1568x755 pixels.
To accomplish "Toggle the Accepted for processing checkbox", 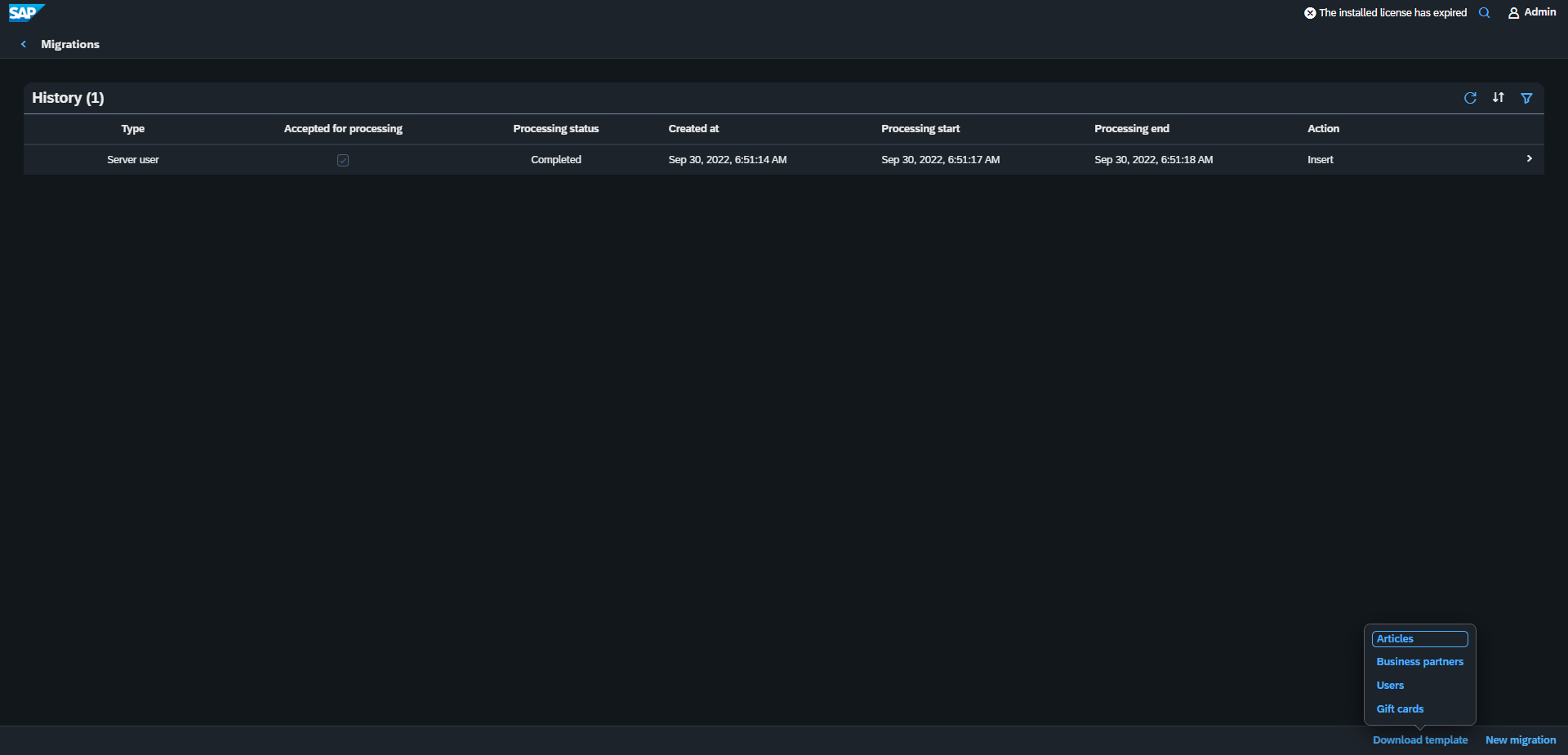I will pyautogui.click(x=343, y=161).
